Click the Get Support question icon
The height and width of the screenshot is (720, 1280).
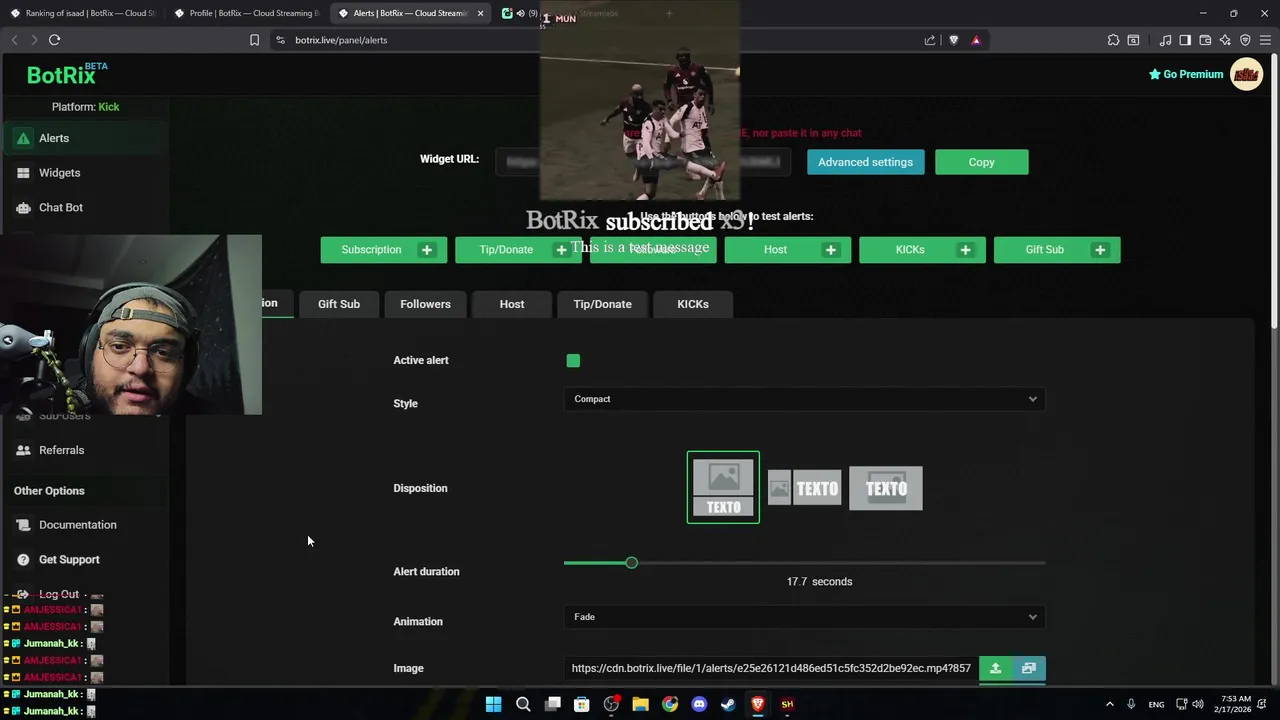coord(23,559)
